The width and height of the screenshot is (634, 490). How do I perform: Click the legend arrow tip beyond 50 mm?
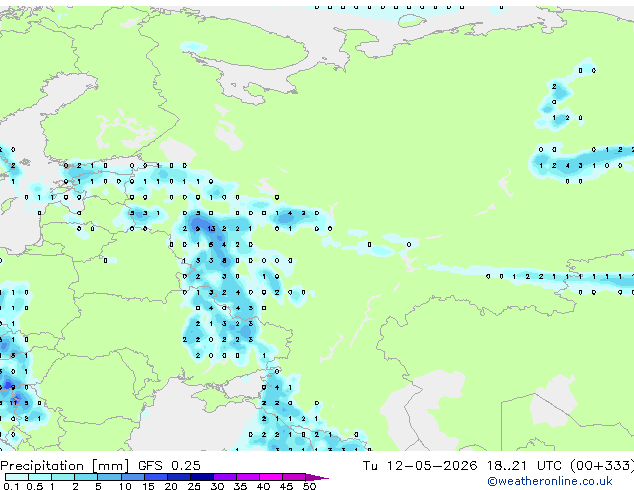(318, 478)
